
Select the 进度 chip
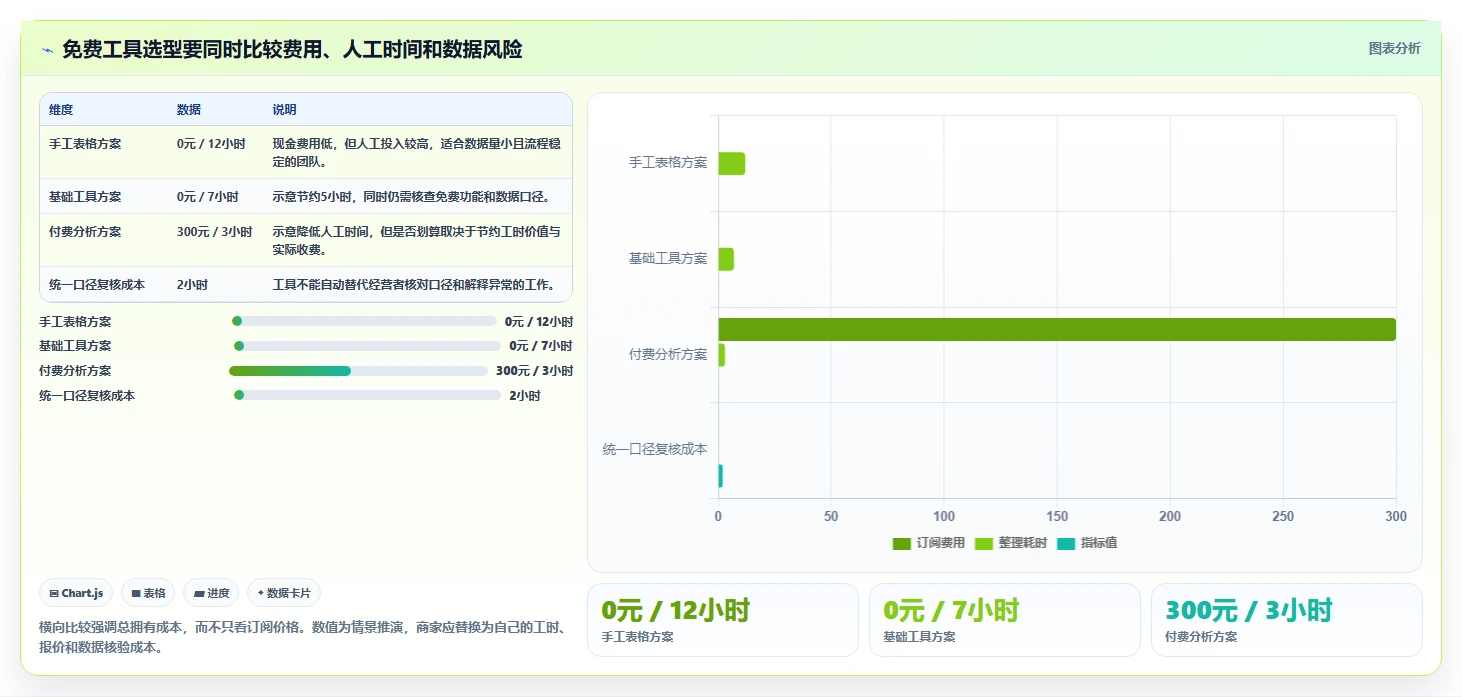211,593
